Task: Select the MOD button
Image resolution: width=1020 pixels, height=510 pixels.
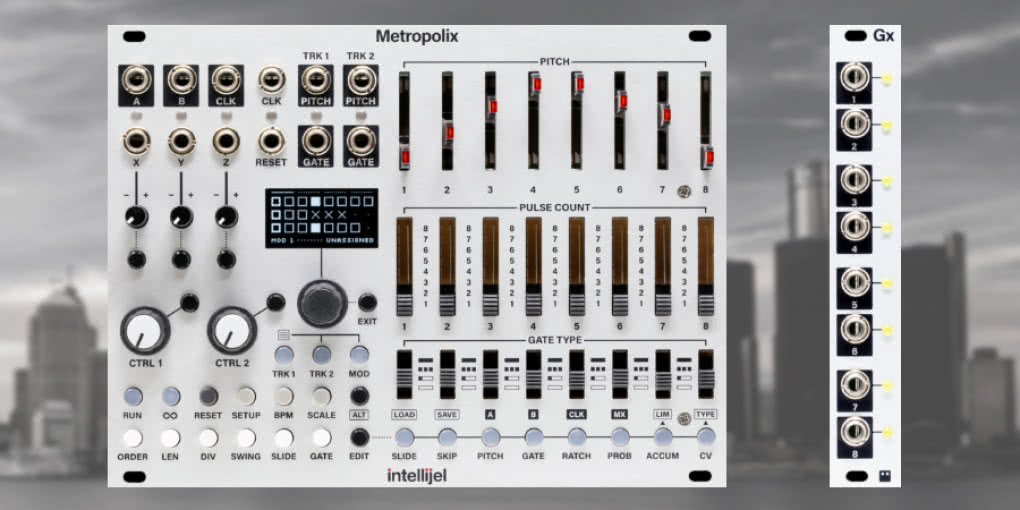Action: coord(359,355)
